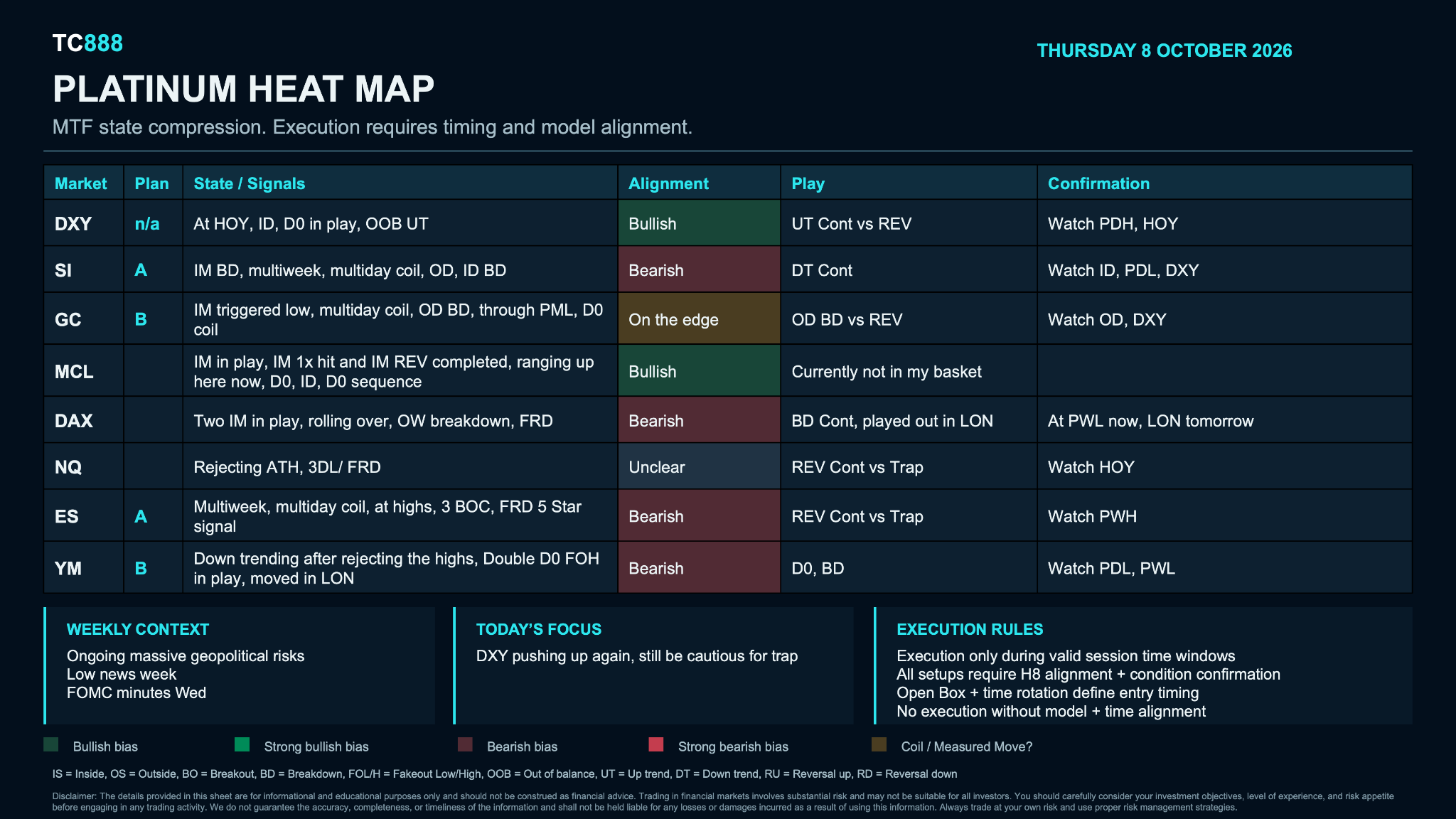Click 'FOMC minutes Wed' line

coord(136,692)
